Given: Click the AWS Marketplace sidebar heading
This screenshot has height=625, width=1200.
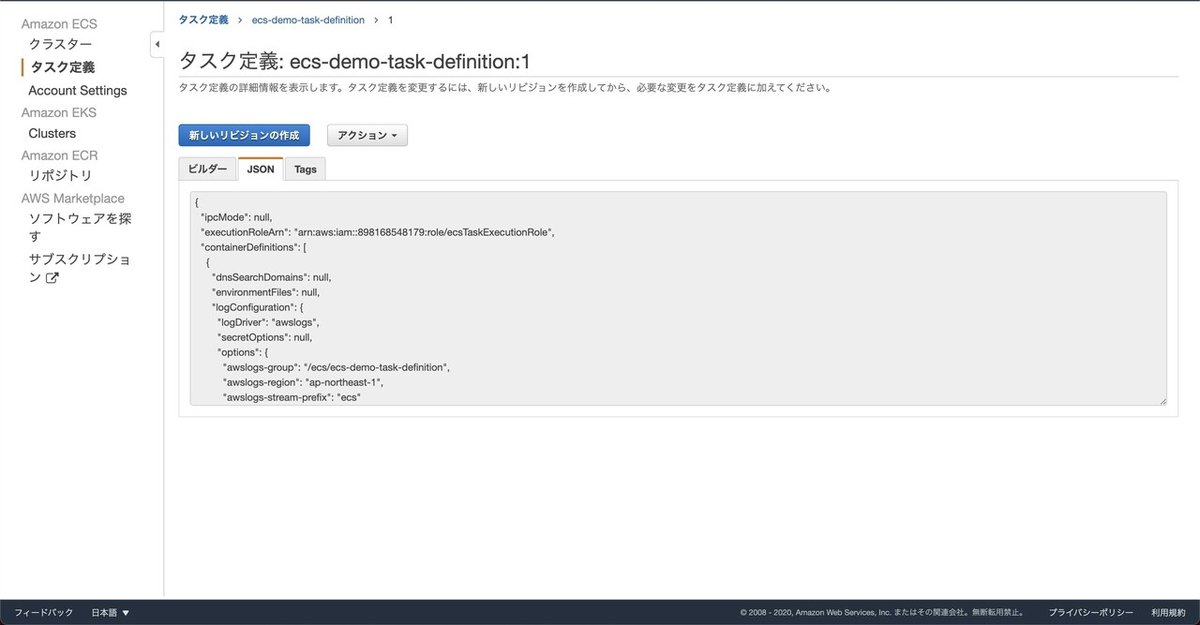Looking at the screenshot, I should click(x=73, y=198).
